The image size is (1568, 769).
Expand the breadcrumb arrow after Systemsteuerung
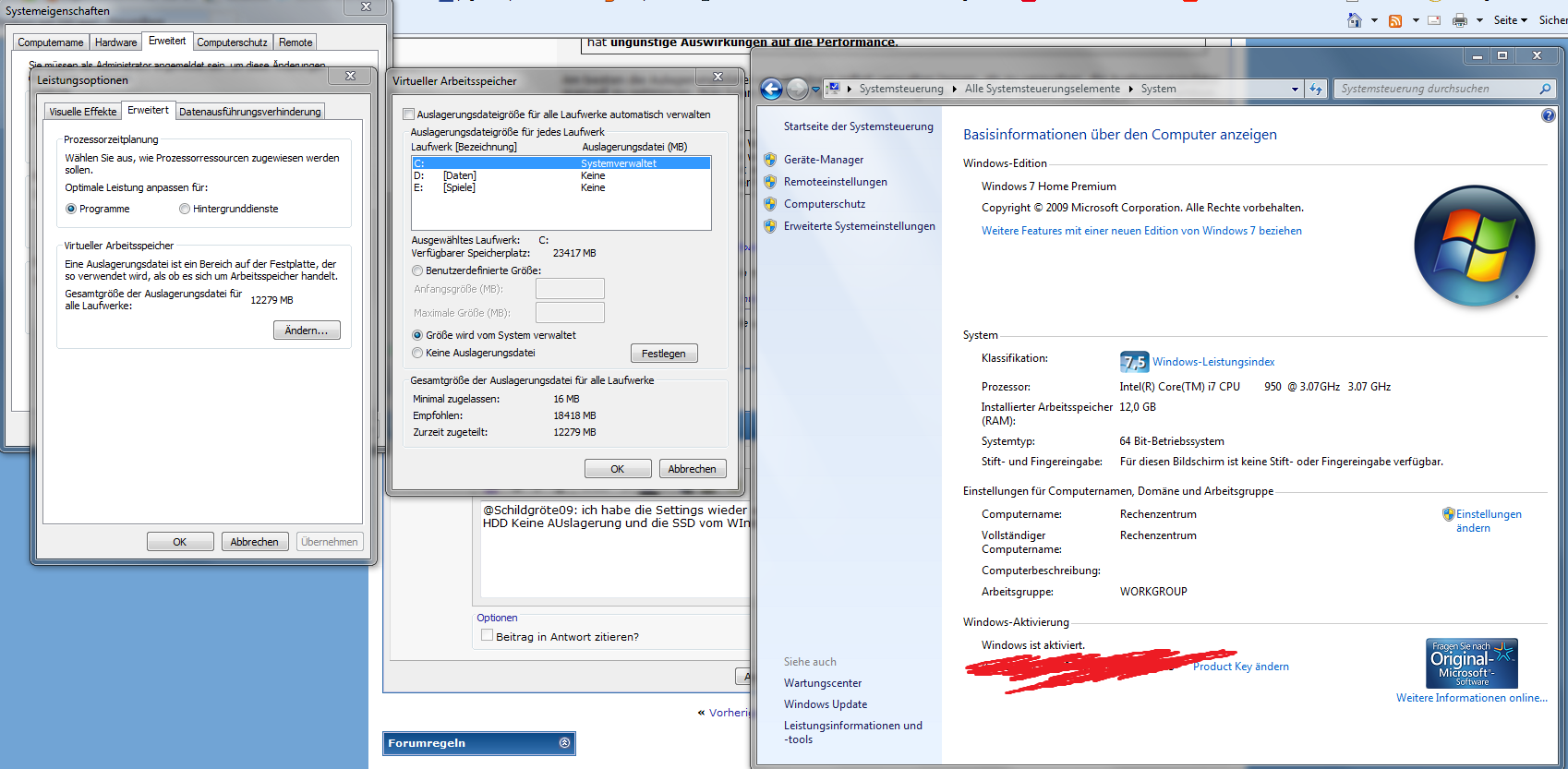tap(955, 89)
